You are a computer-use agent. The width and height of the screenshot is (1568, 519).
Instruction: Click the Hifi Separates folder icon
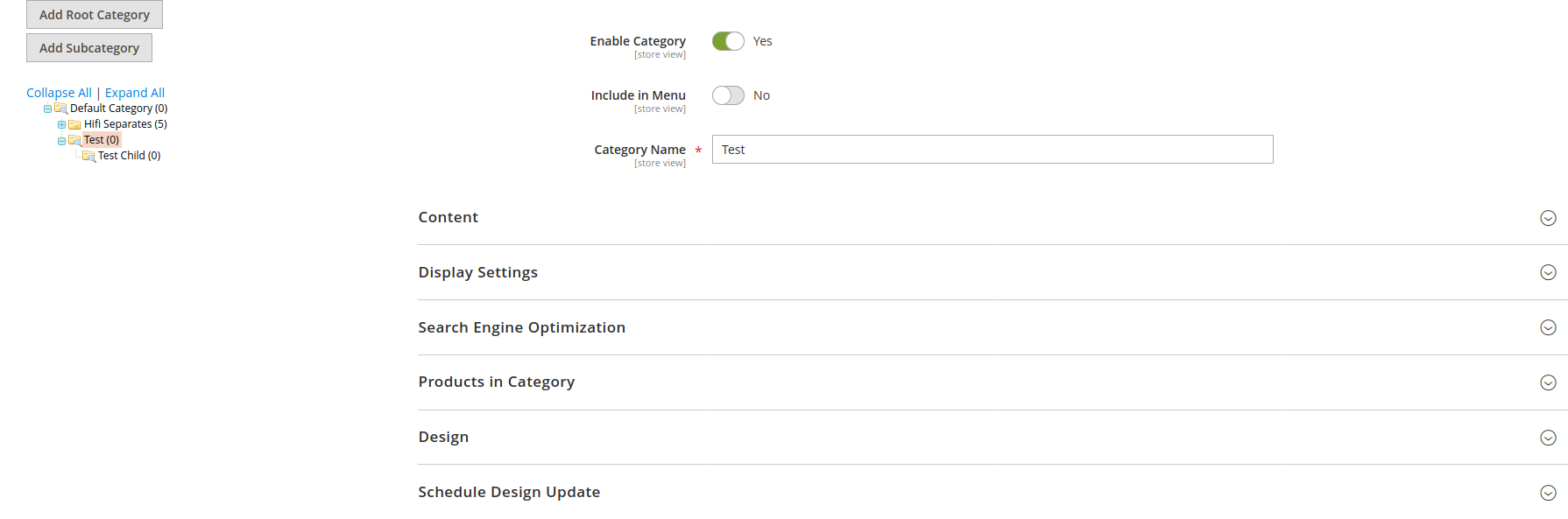click(x=74, y=123)
